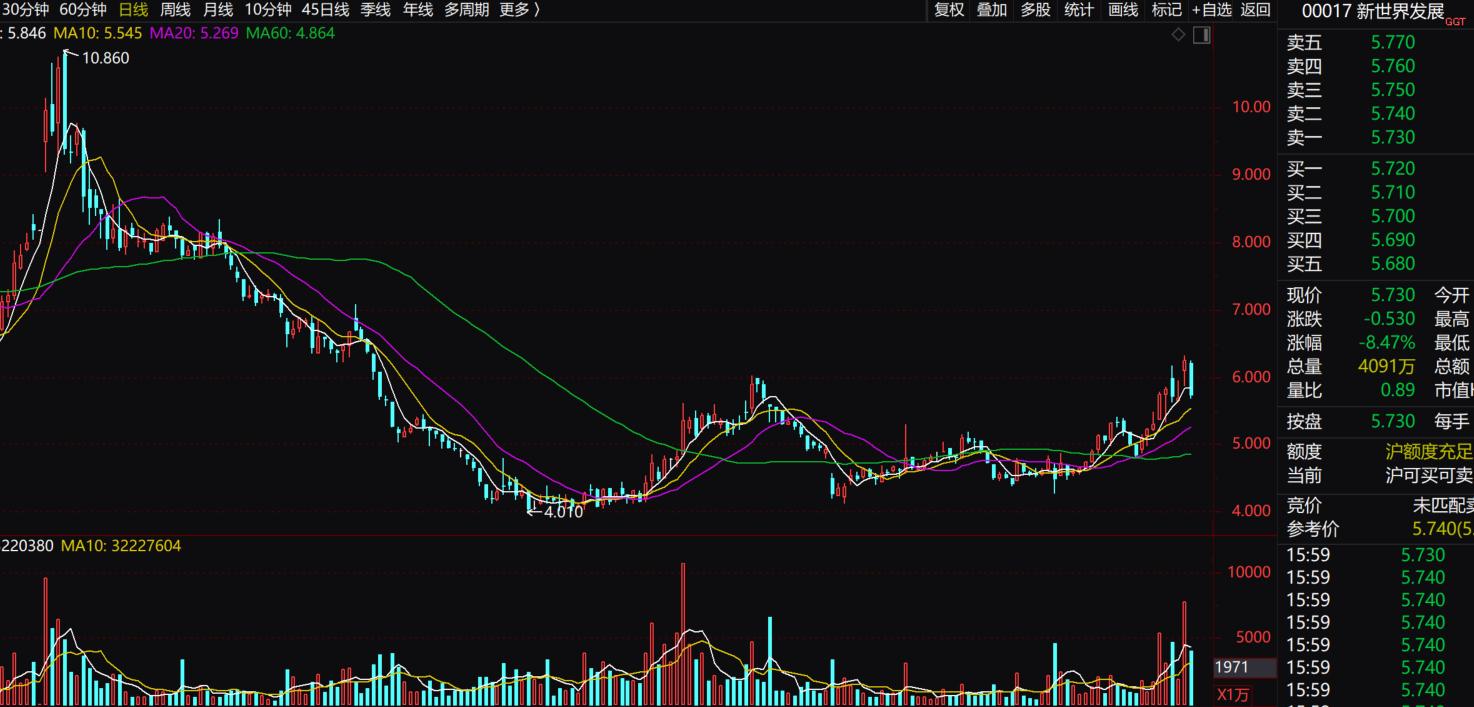Add stock with +自选 button
Viewport: 1474px width, 707px height.
click(x=1211, y=10)
